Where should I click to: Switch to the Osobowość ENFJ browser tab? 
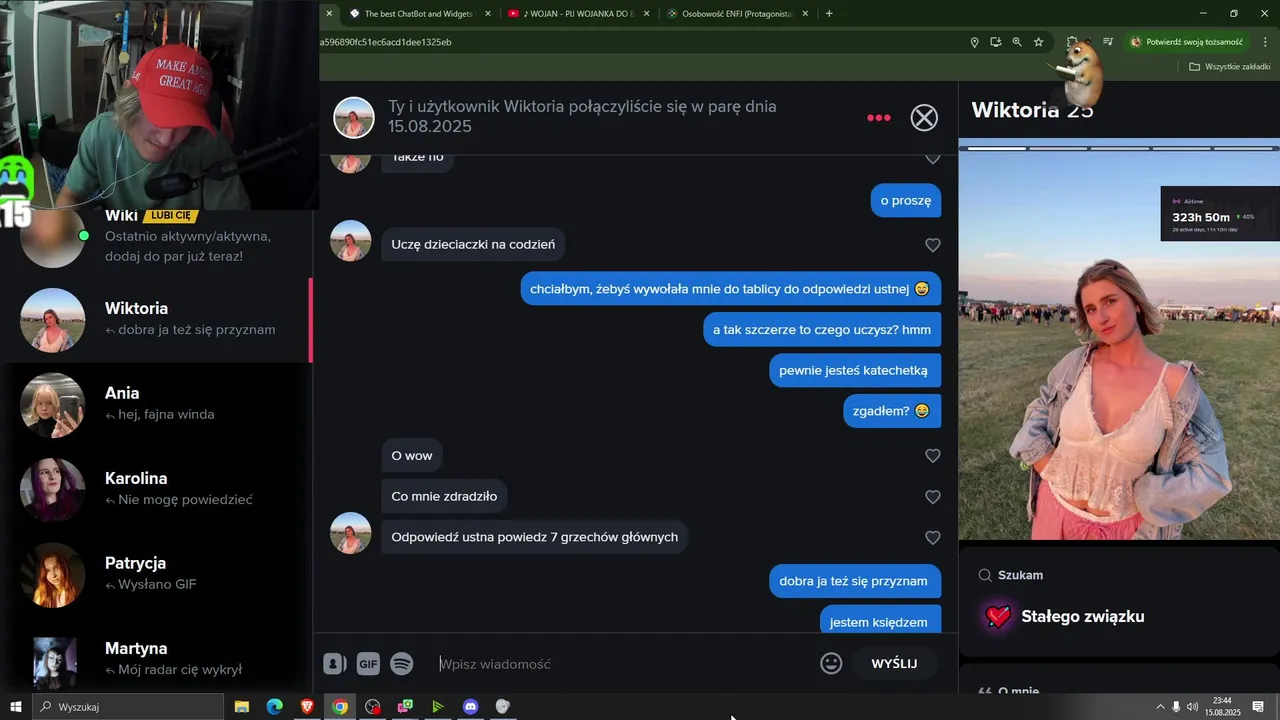(x=737, y=14)
